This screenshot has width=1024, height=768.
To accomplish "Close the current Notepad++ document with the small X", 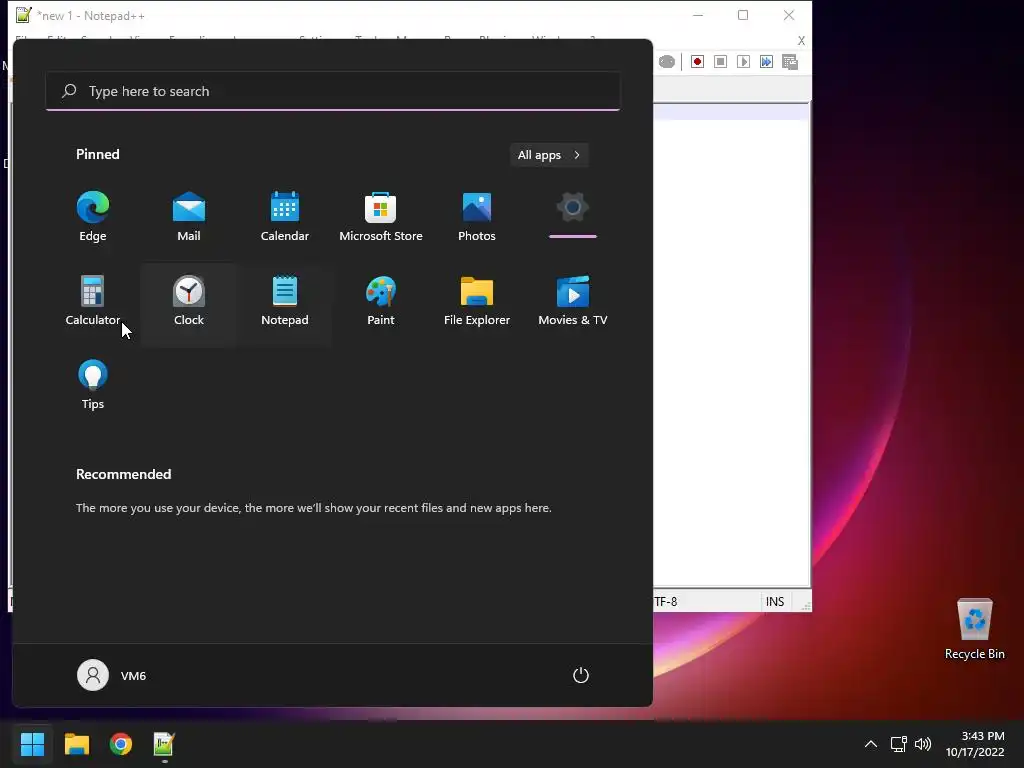I will point(801,40).
